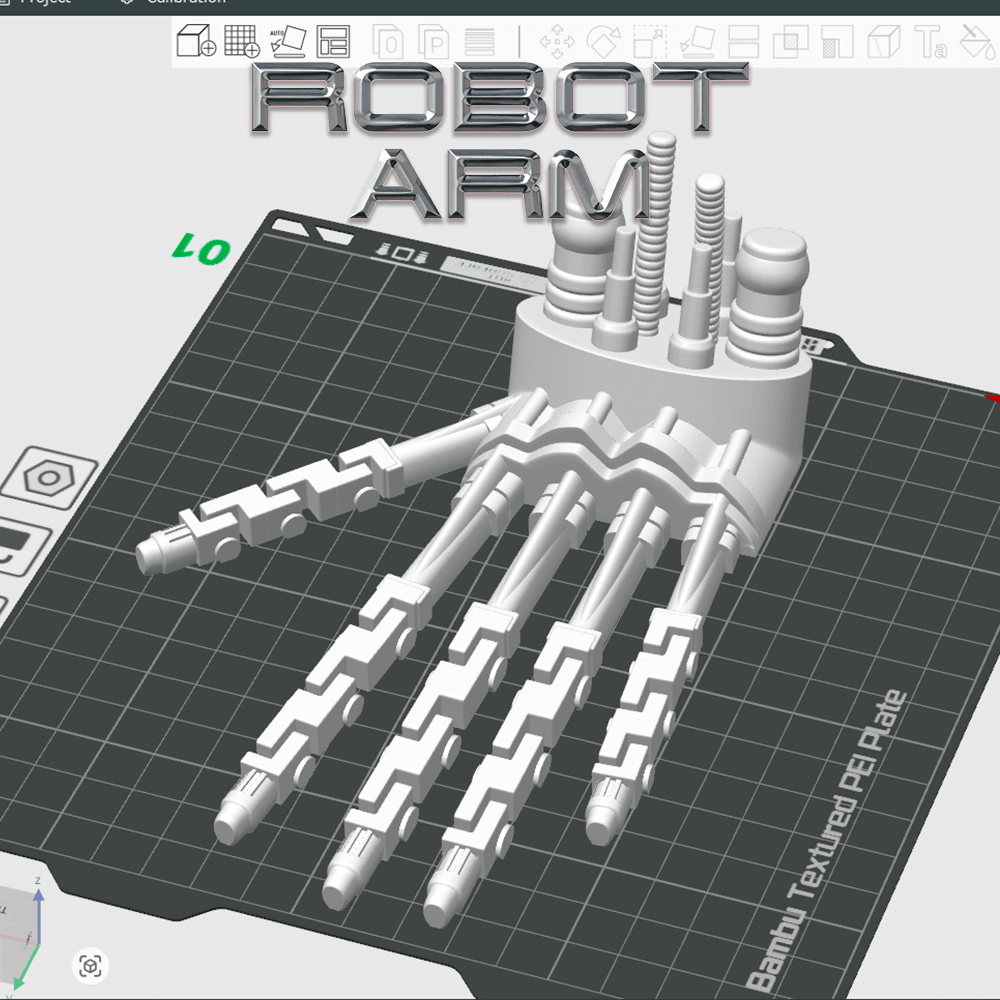The image size is (1000, 1000).
Task: Select the Seam painting cube icon
Action: (883, 42)
